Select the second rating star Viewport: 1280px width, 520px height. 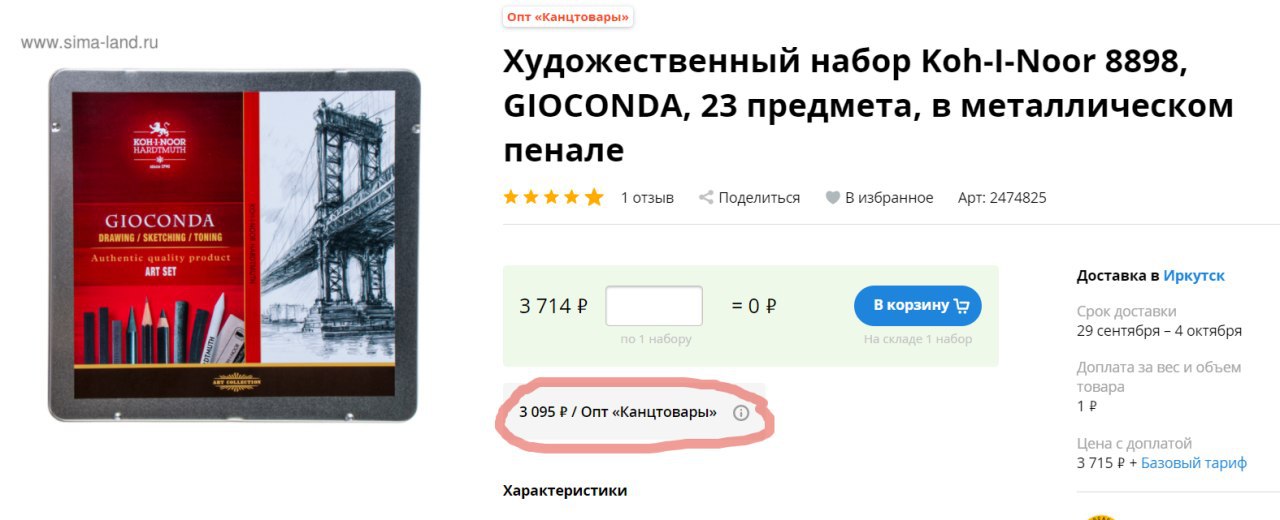tap(532, 197)
